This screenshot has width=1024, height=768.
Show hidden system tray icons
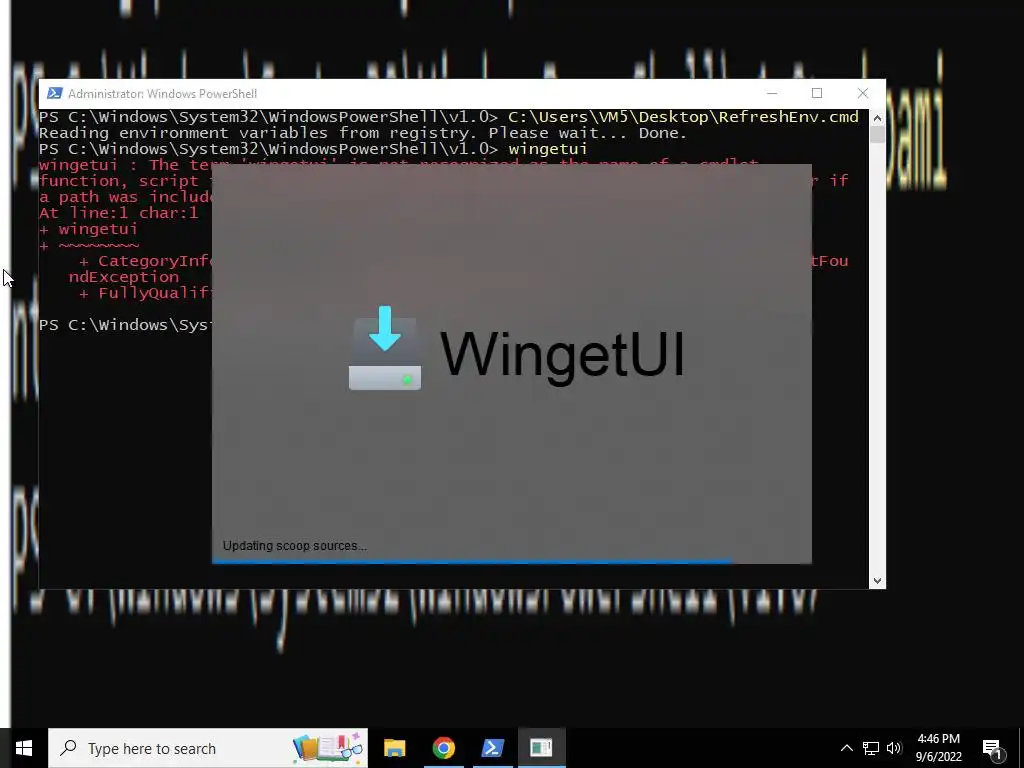pyautogui.click(x=846, y=748)
